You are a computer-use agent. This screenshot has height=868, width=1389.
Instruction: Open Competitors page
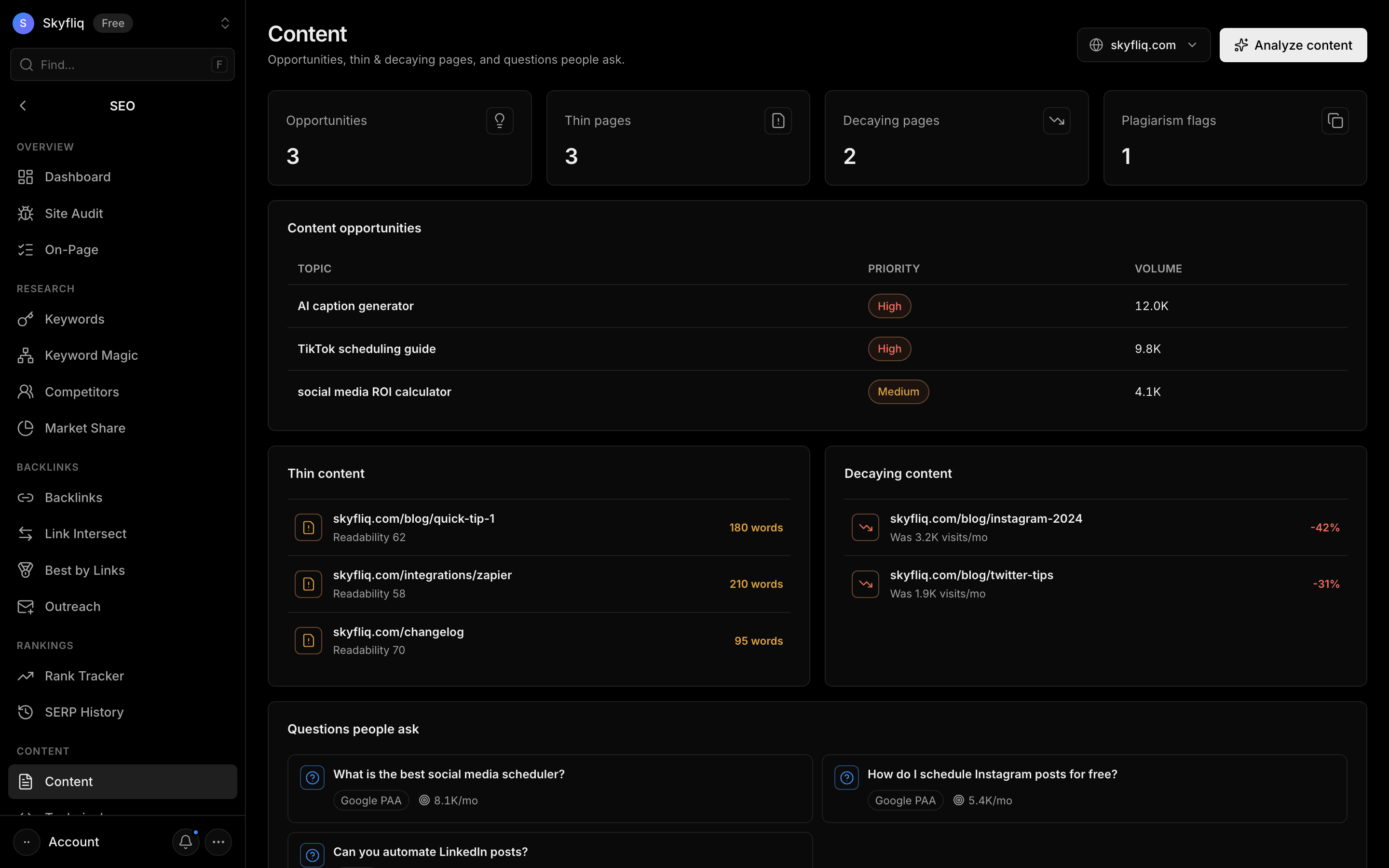[x=122, y=392]
